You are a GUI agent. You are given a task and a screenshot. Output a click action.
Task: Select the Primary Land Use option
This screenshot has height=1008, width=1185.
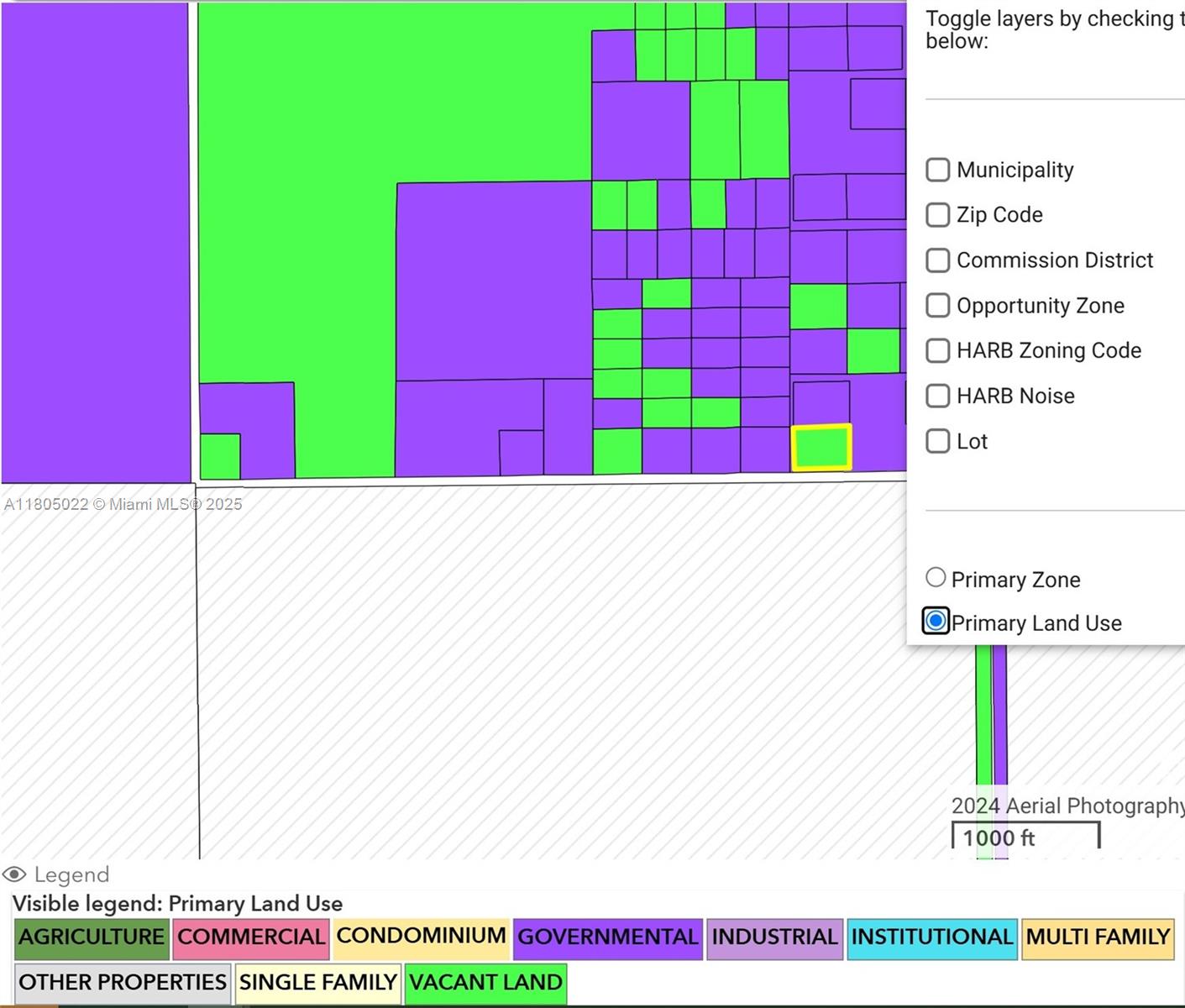[x=936, y=622]
